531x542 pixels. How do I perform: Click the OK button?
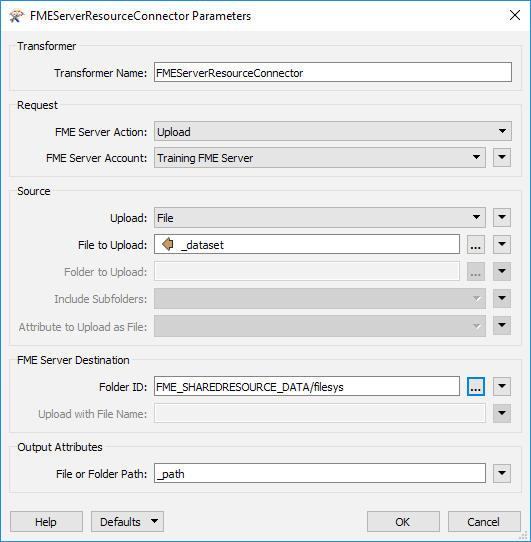click(x=403, y=522)
